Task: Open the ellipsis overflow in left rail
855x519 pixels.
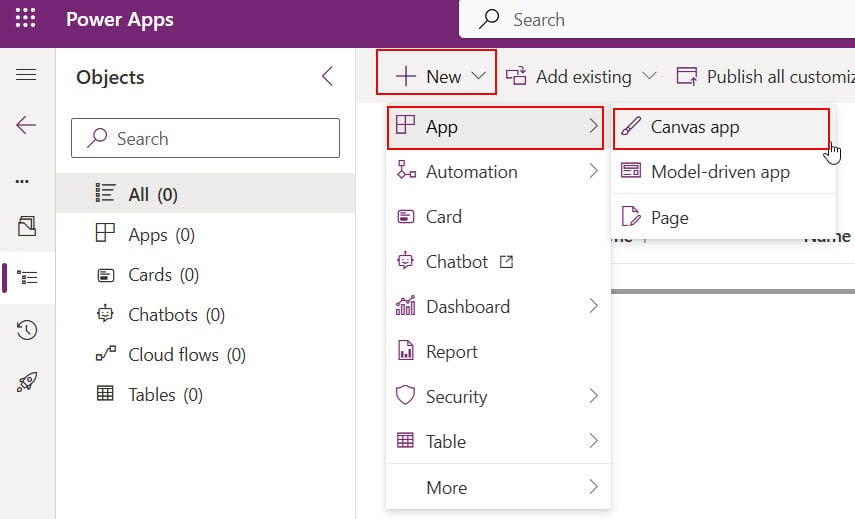Action: [x=22, y=182]
